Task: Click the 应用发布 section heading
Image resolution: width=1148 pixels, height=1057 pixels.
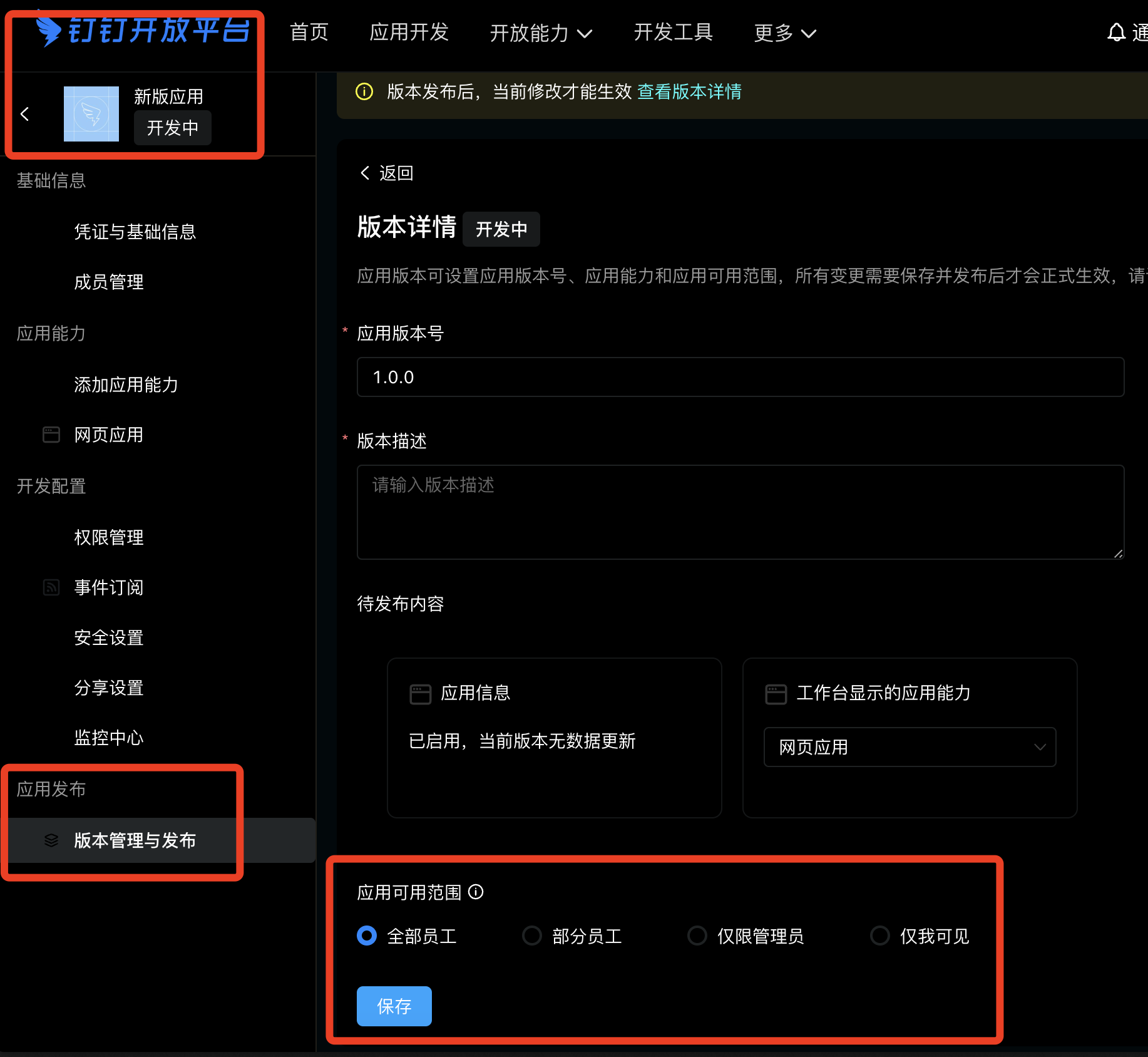Action: point(51,789)
